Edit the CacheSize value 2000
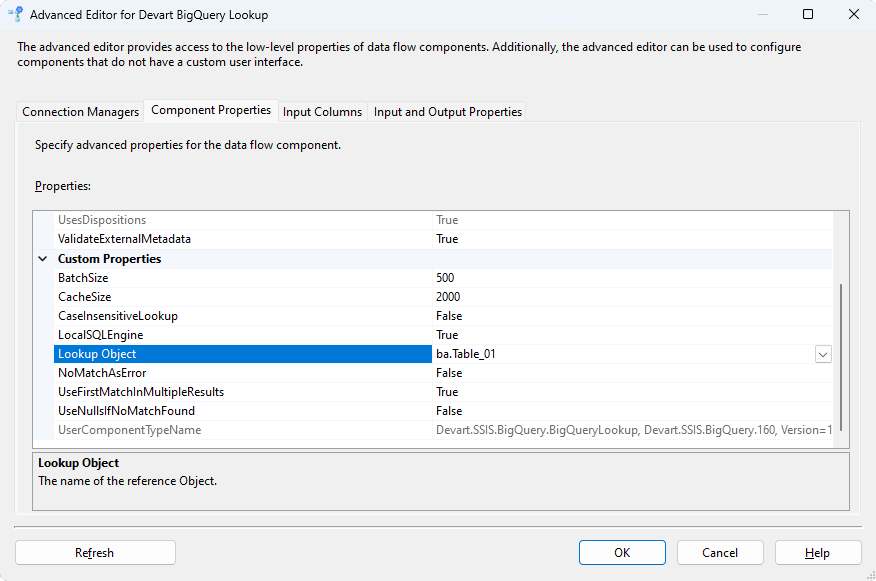 pyautogui.click(x=630, y=297)
